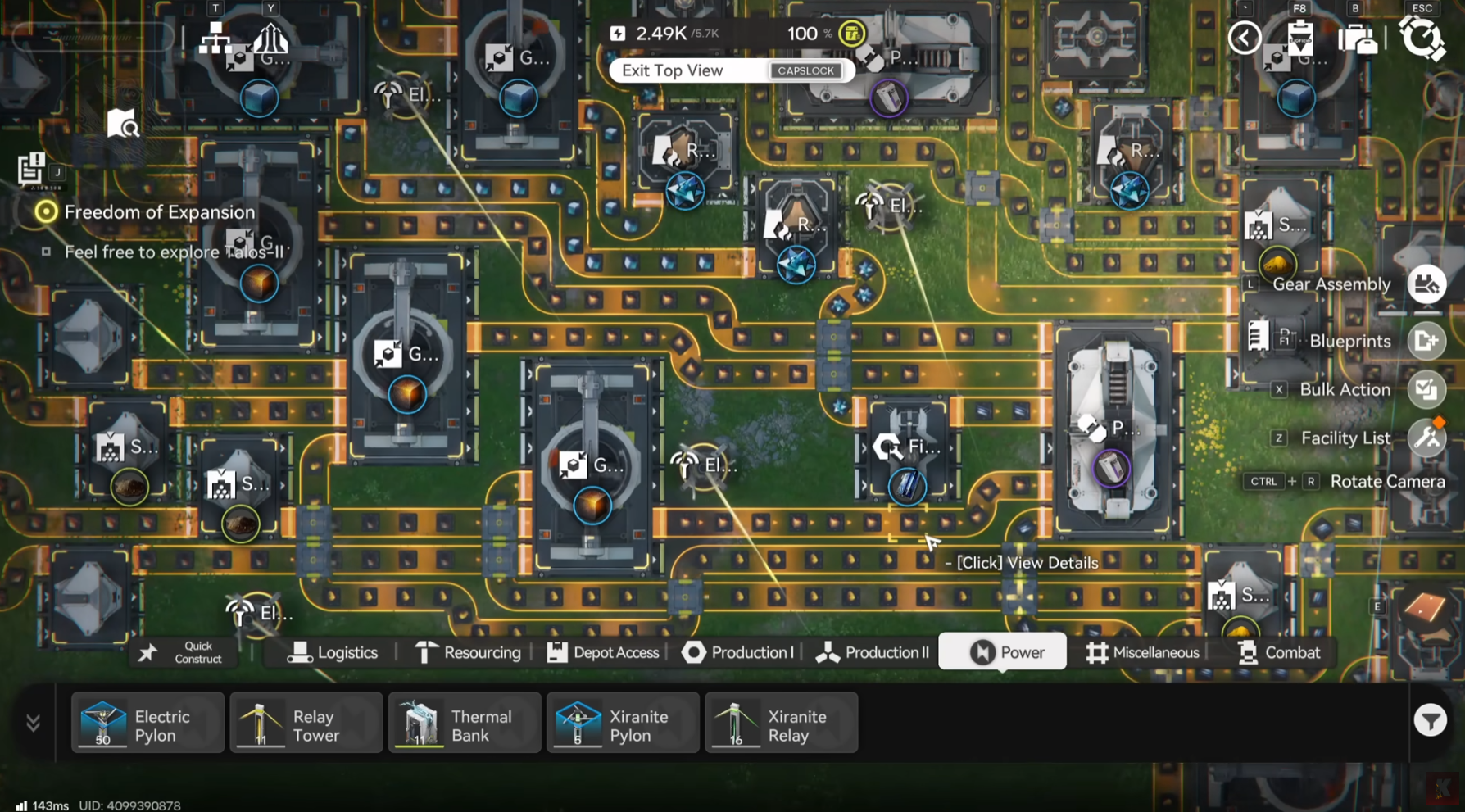Open the ESC system menu icon
The width and height of the screenshot is (1465, 812).
pyautogui.click(x=1422, y=38)
